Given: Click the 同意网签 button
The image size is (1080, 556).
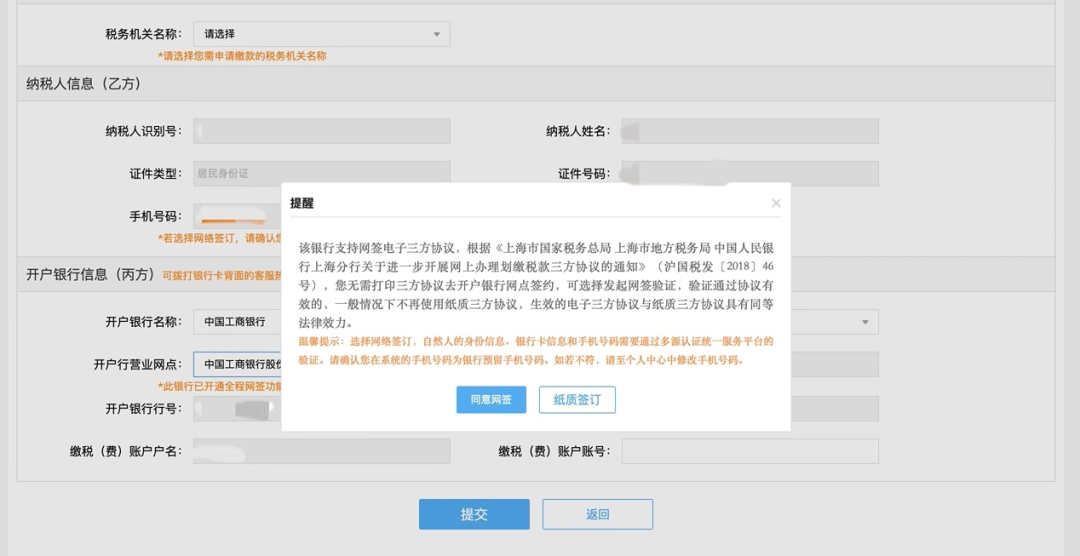Looking at the screenshot, I should coord(491,400).
